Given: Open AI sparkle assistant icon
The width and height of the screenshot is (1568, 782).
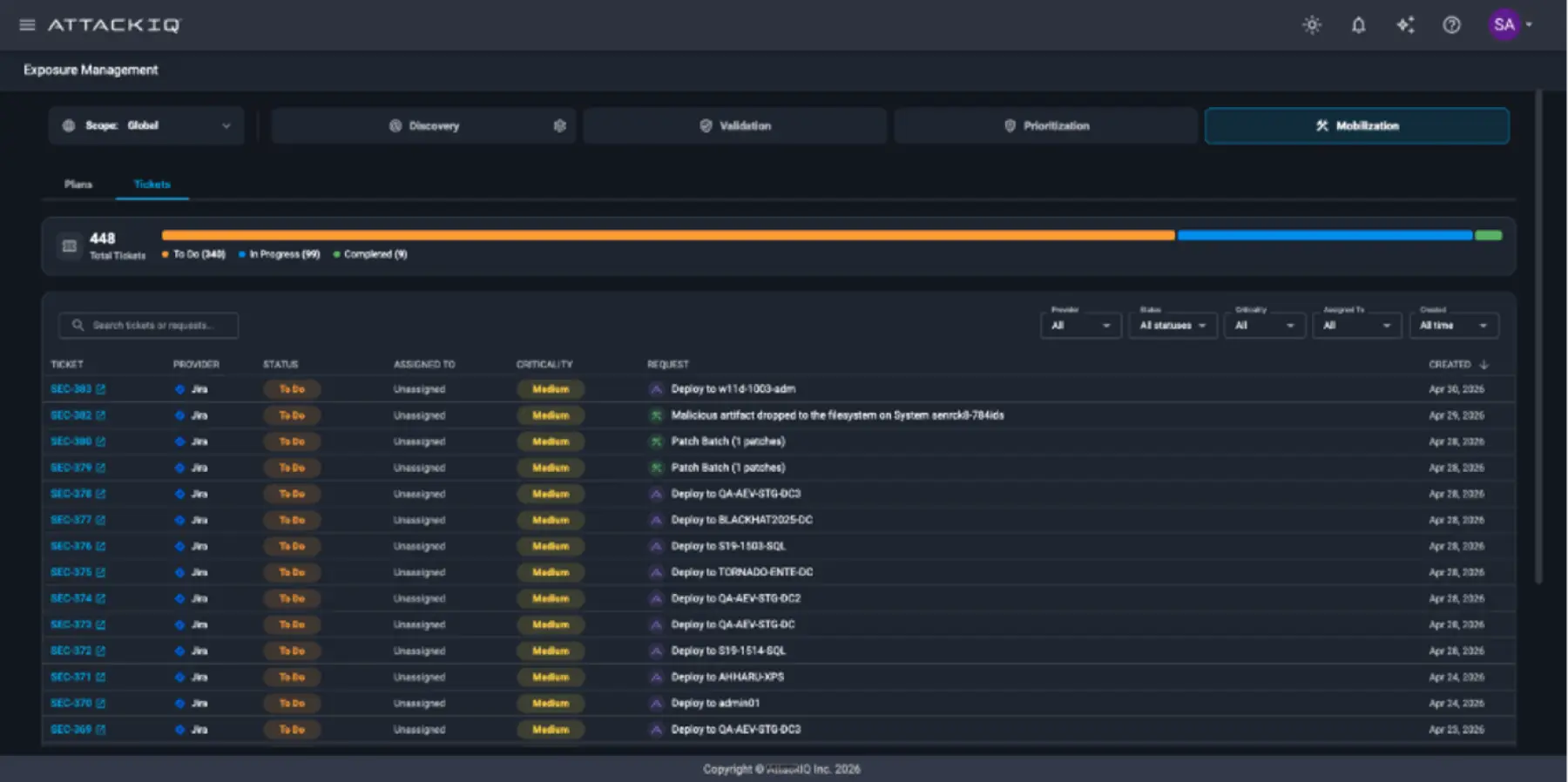Looking at the screenshot, I should pos(1405,25).
